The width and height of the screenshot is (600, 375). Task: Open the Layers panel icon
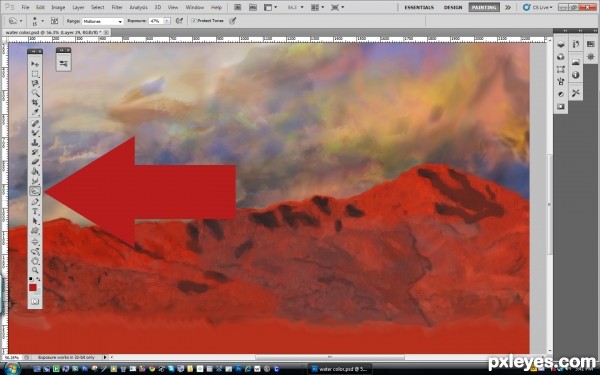click(x=561, y=44)
